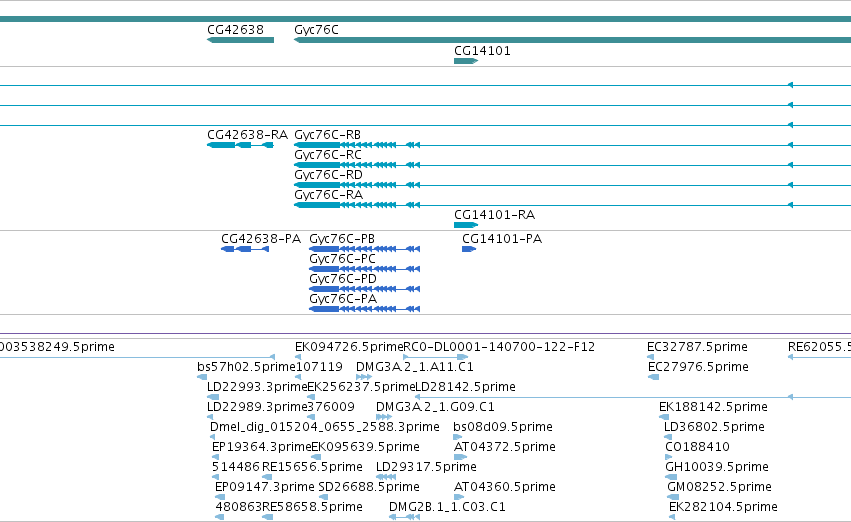
Task: Select transcript Gyc76C-RC label
Action: 328,155
